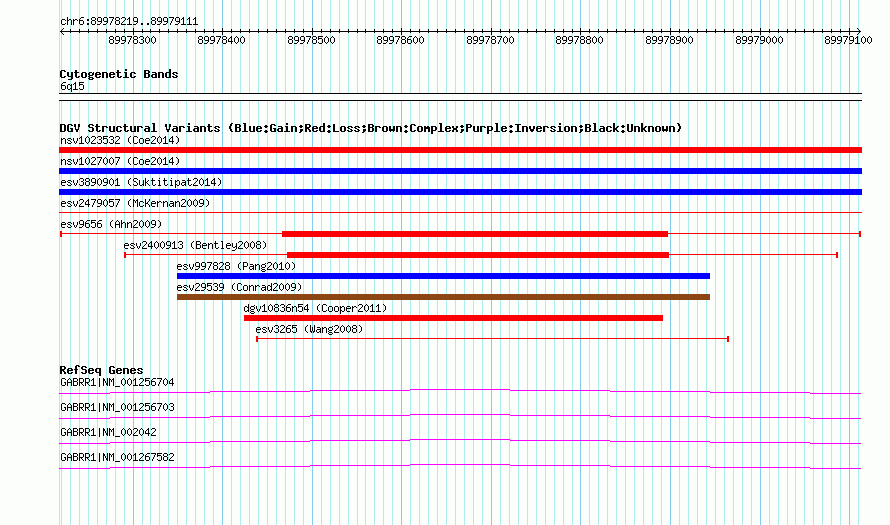Click the 6q15 band label
The width and height of the screenshot is (890, 525).
coord(72,86)
